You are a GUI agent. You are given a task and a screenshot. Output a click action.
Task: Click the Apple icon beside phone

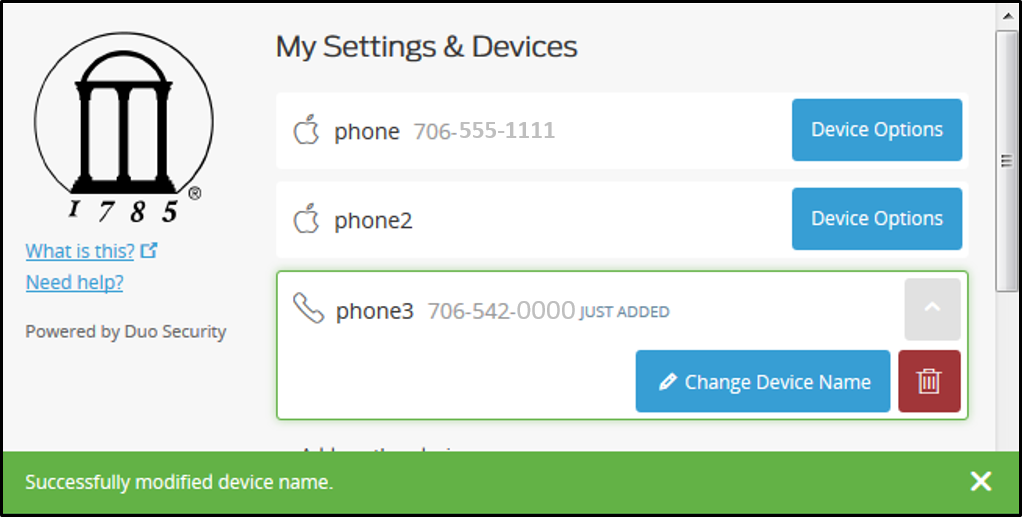pos(306,130)
